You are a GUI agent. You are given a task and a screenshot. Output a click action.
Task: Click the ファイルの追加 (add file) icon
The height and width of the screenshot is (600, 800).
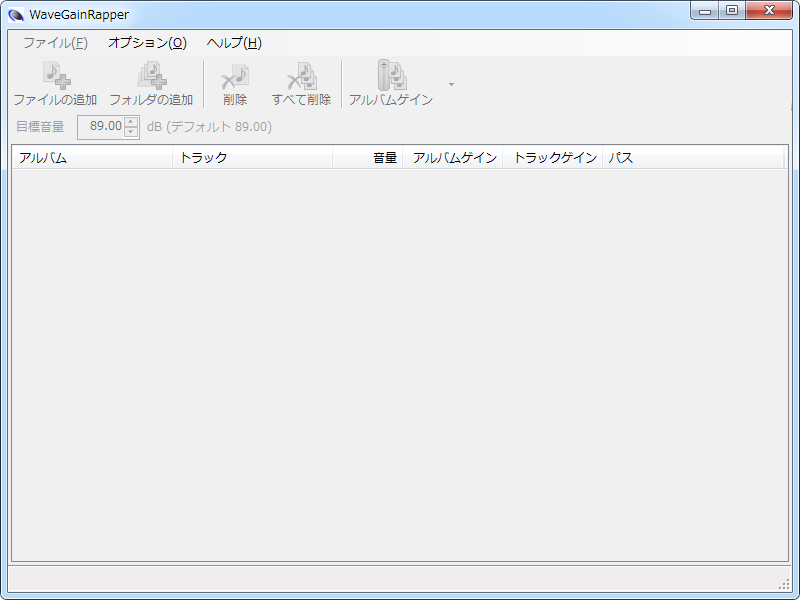(x=55, y=77)
